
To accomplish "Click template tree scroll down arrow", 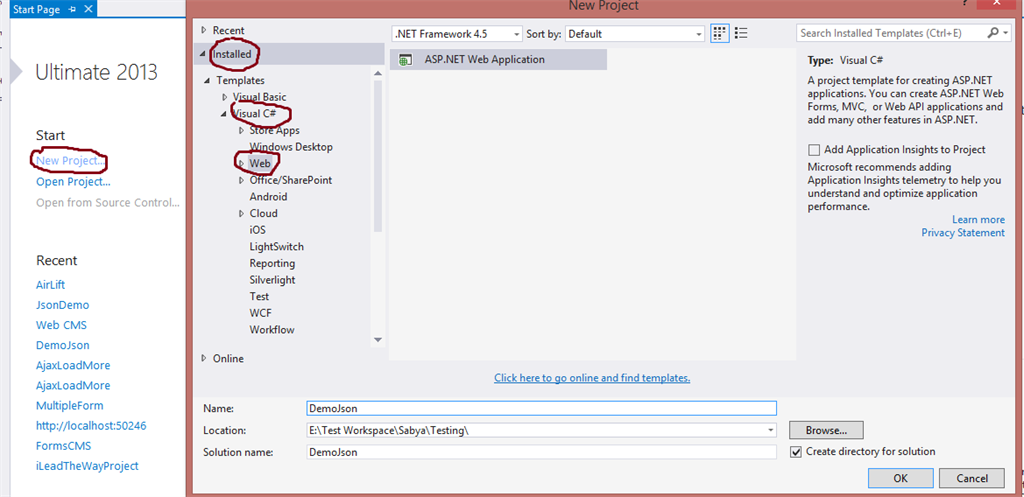I will pos(377,339).
